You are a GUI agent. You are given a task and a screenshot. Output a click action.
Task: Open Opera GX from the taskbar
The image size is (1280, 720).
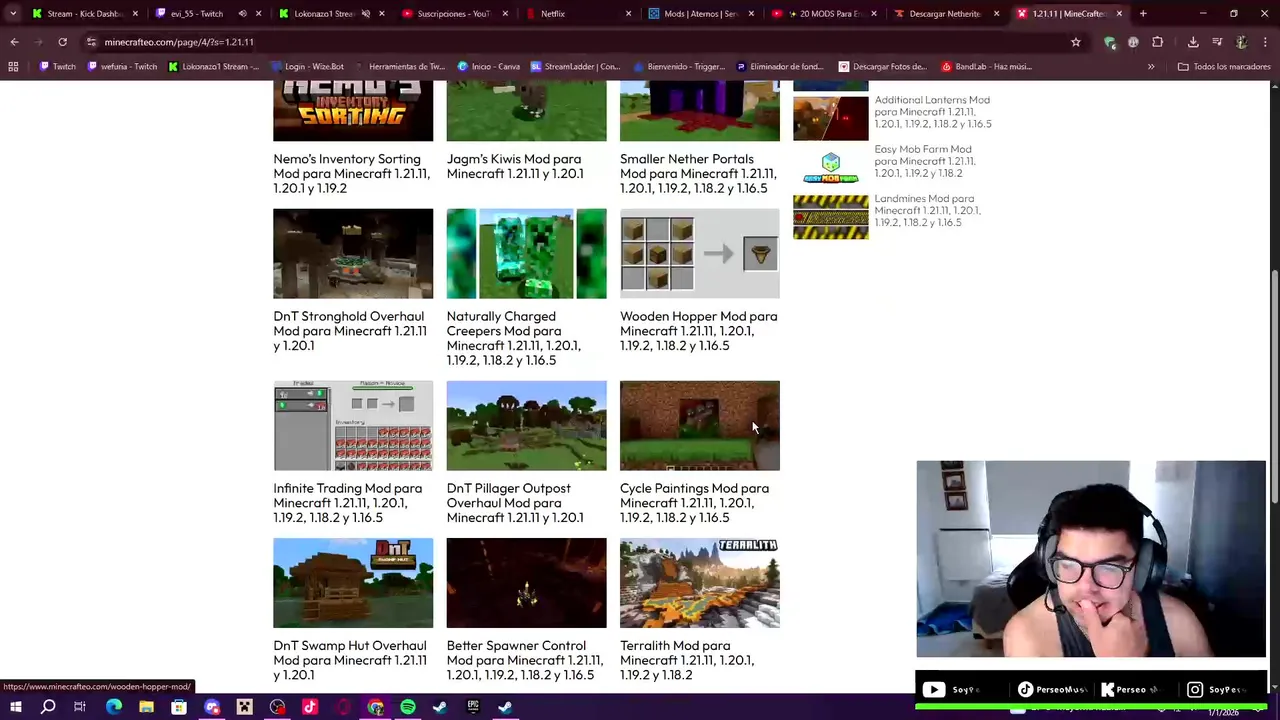click(x=342, y=707)
